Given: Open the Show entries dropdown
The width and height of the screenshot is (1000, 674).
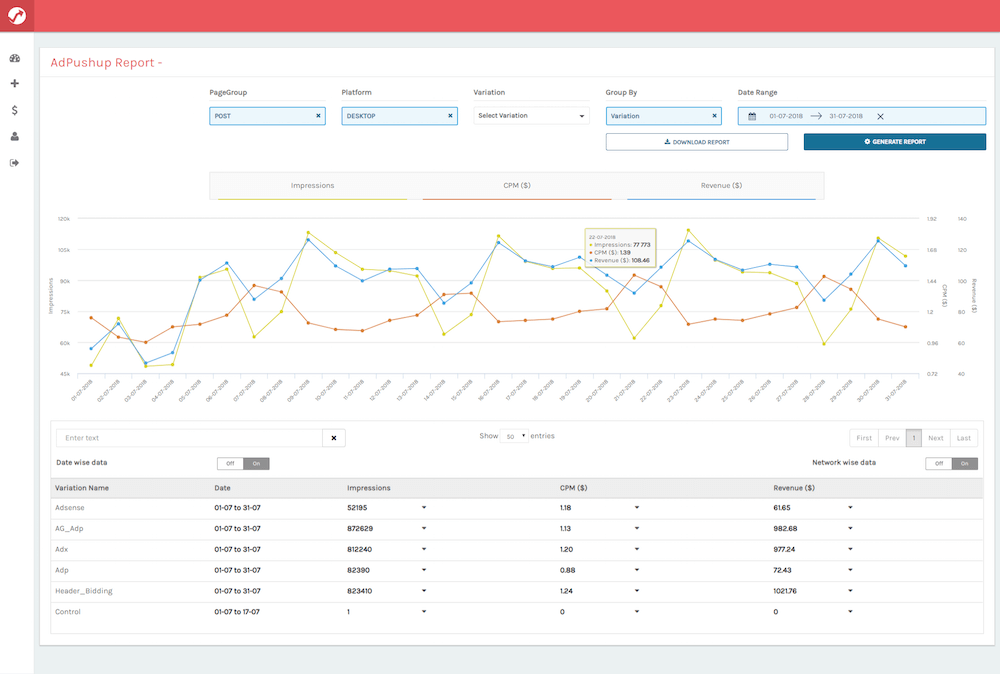Looking at the screenshot, I should [514, 436].
